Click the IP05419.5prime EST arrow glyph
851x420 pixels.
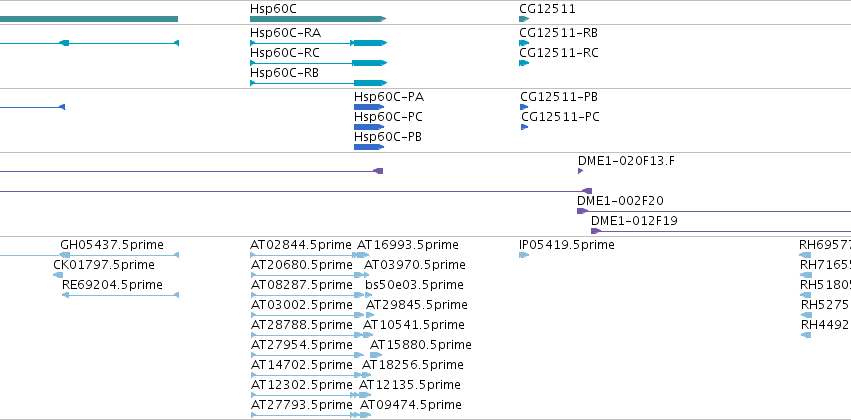tap(524, 255)
